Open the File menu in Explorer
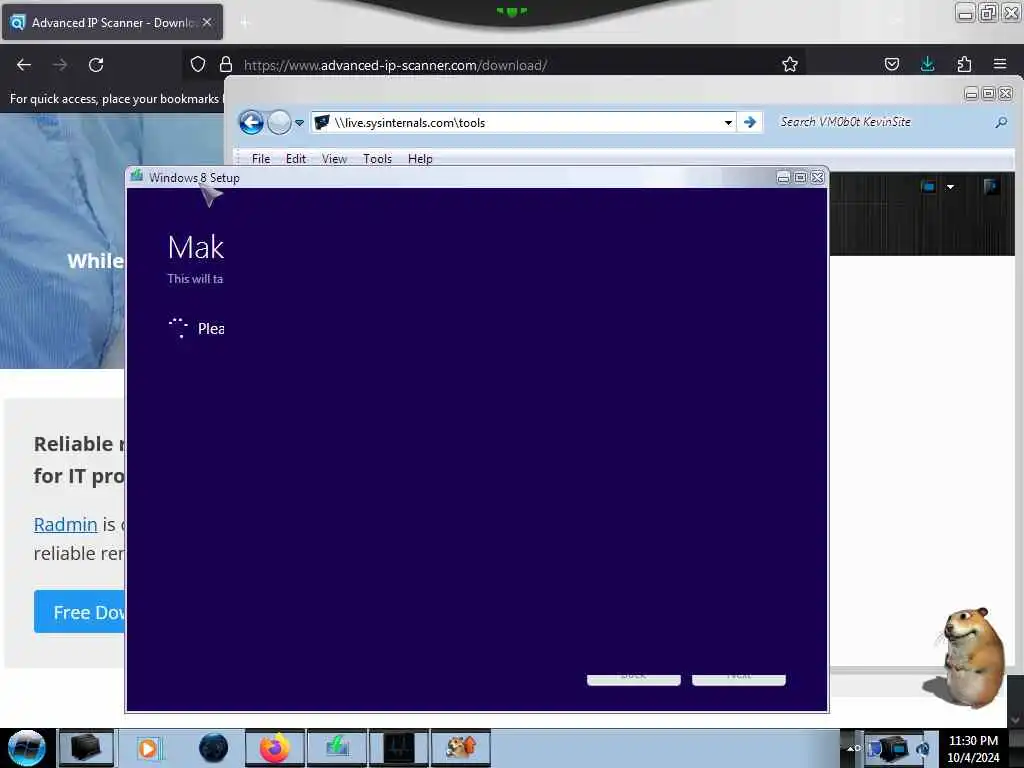The image size is (1024, 768). tap(261, 159)
